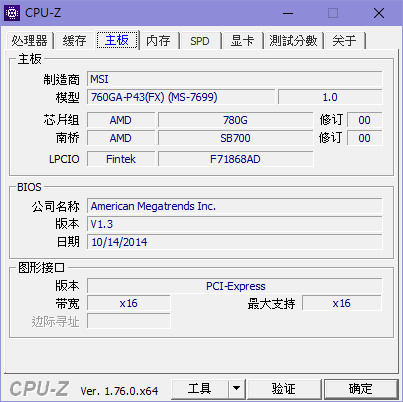Click the empty 边际寻址 field
This screenshot has width=403, height=402.
[129, 321]
